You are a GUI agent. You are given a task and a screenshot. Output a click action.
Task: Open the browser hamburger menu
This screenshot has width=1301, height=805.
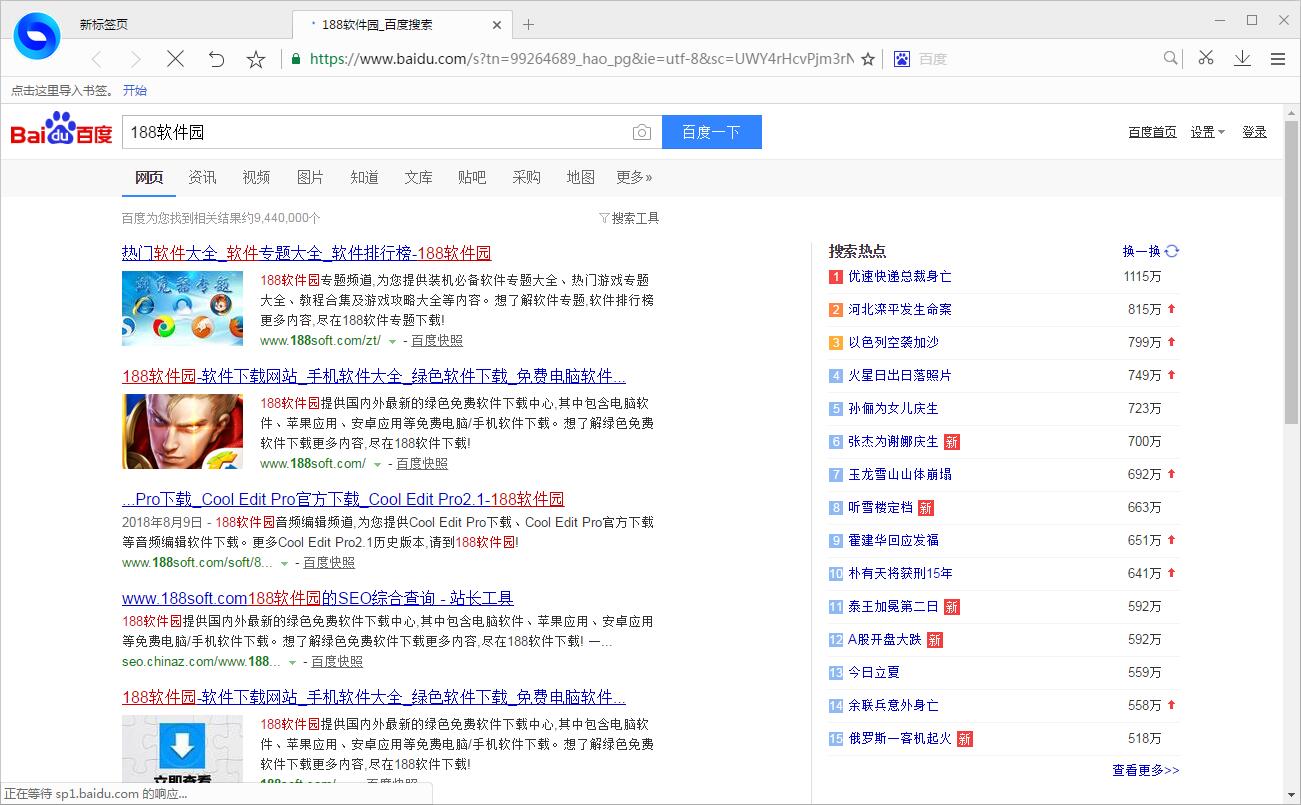tap(1277, 59)
